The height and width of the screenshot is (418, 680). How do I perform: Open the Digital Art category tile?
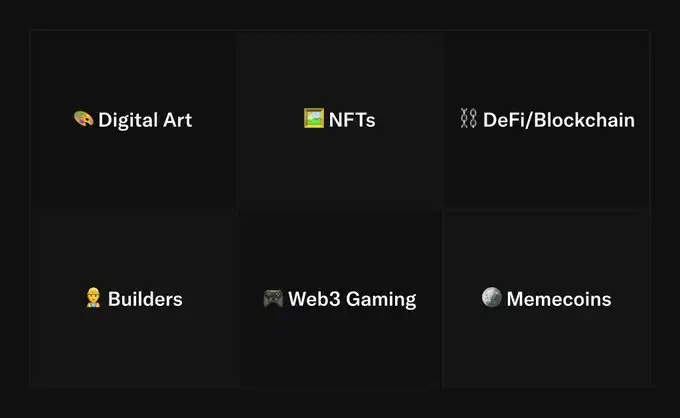(133, 160)
